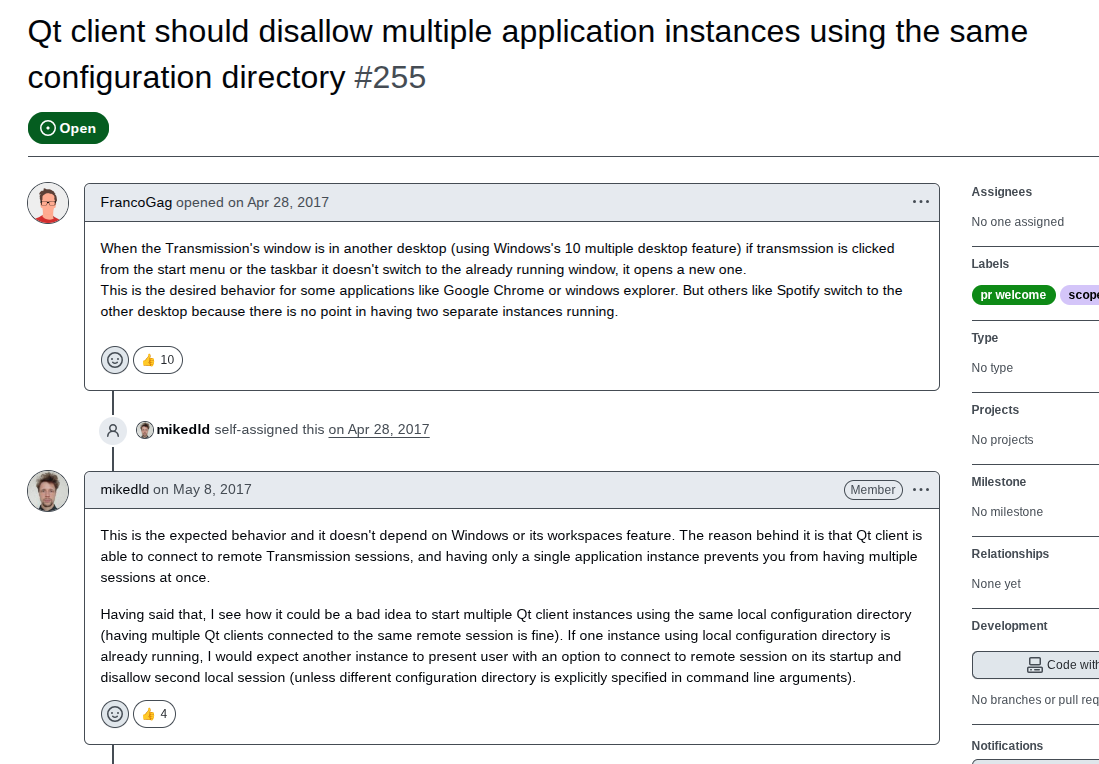This screenshot has width=1099, height=764.
Task: Toggle the thumbs up reaction with 4
Action: [x=154, y=714]
